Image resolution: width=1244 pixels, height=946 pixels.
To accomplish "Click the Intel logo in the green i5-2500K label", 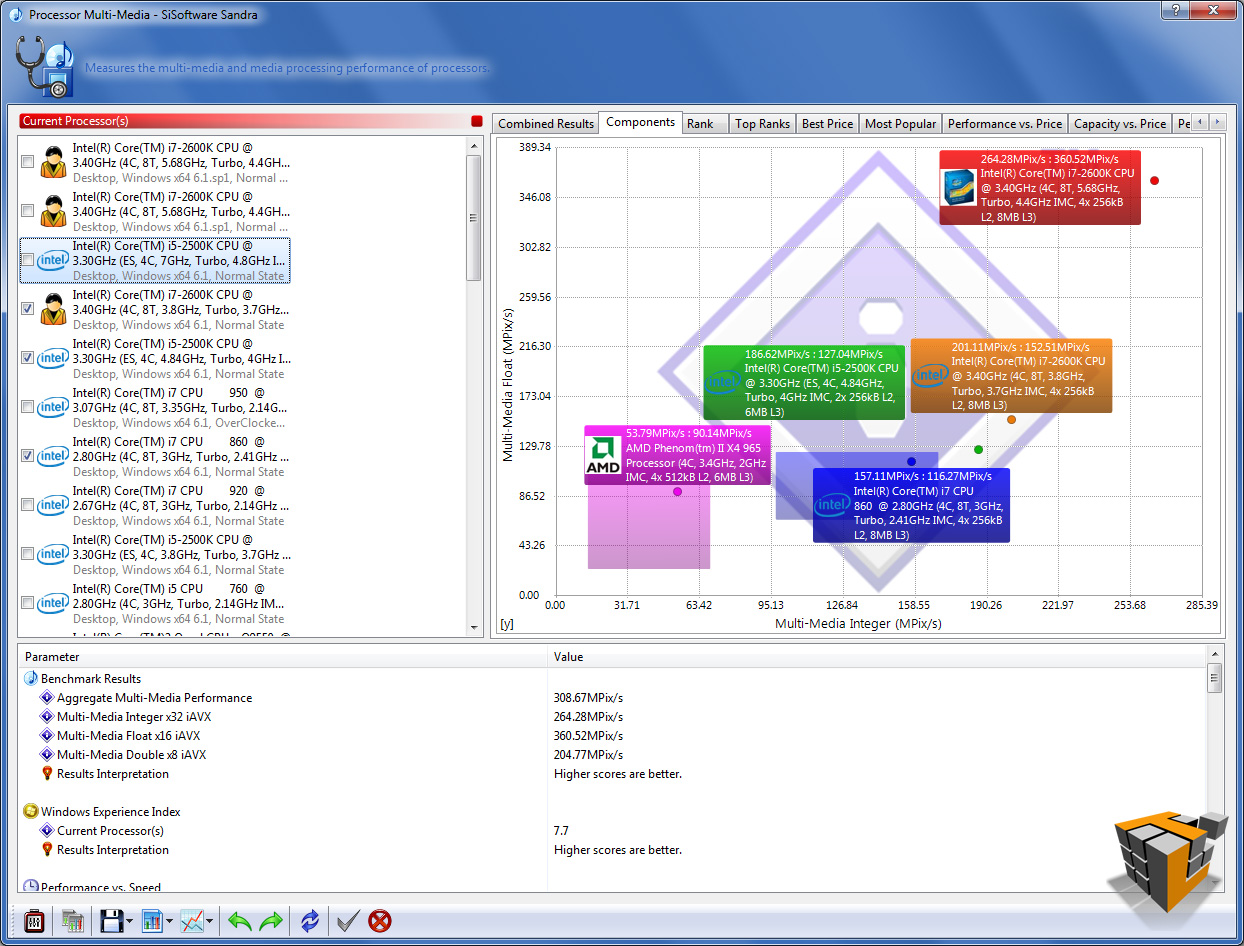I will [x=724, y=383].
